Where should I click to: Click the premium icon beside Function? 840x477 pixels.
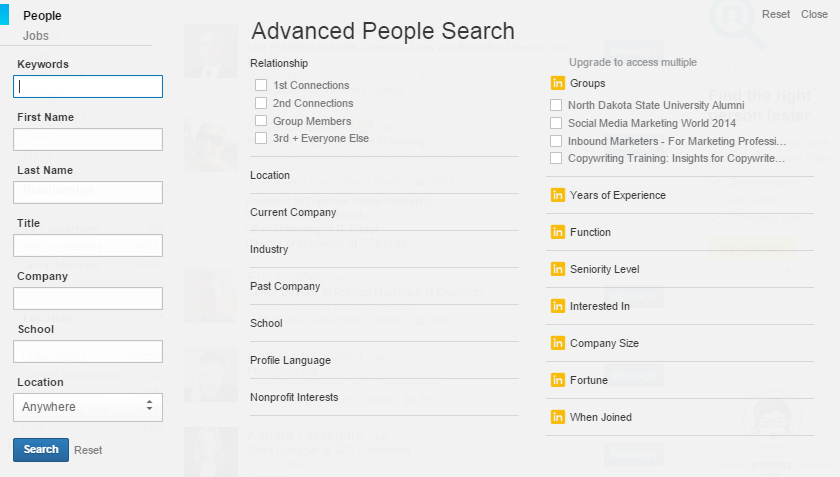pos(558,232)
